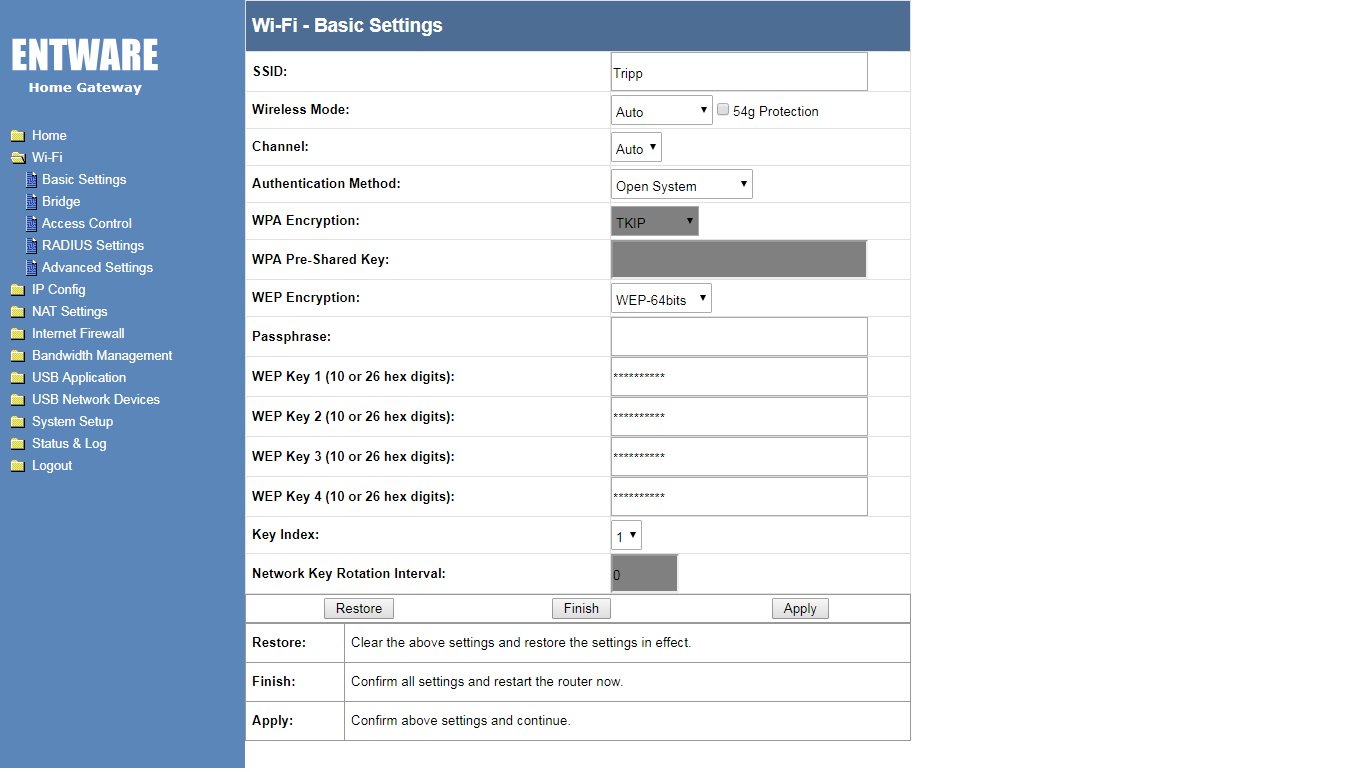Viewport: 1366px width, 772px height.
Task: Open the Wireless Mode dropdown
Action: click(661, 111)
